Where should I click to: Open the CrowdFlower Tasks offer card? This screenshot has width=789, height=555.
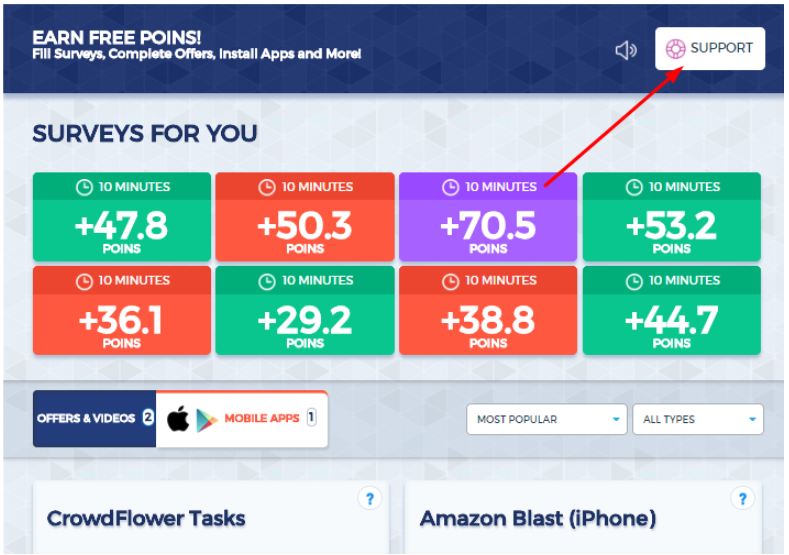211,518
